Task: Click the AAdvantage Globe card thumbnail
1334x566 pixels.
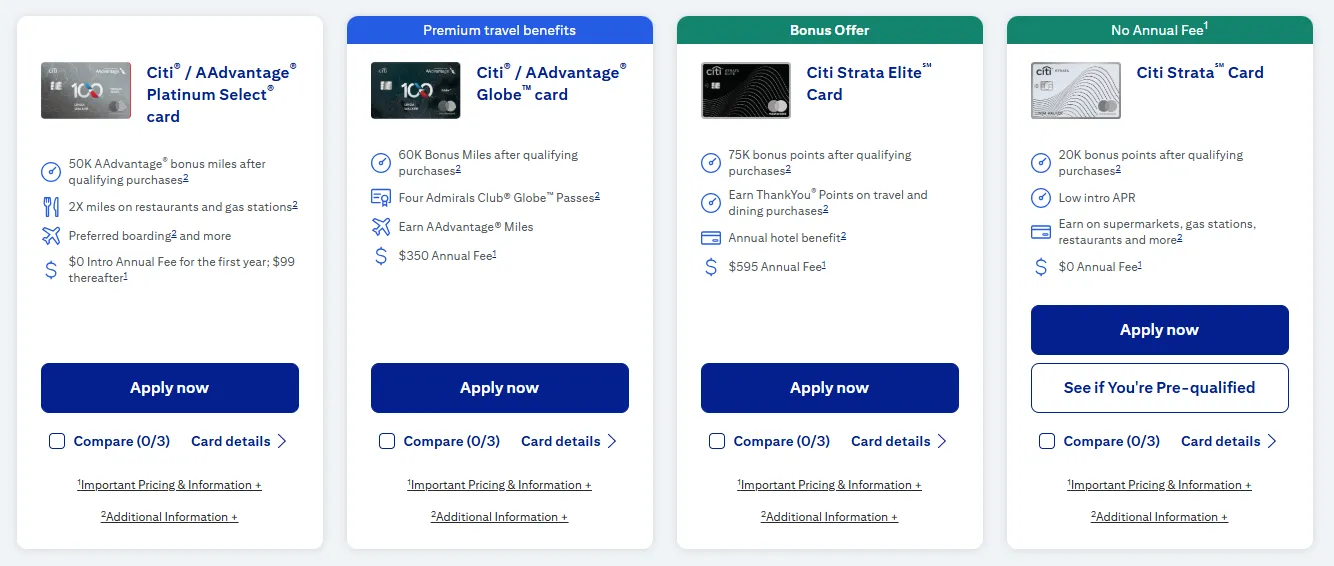Action: pyautogui.click(x=416, y=91)
